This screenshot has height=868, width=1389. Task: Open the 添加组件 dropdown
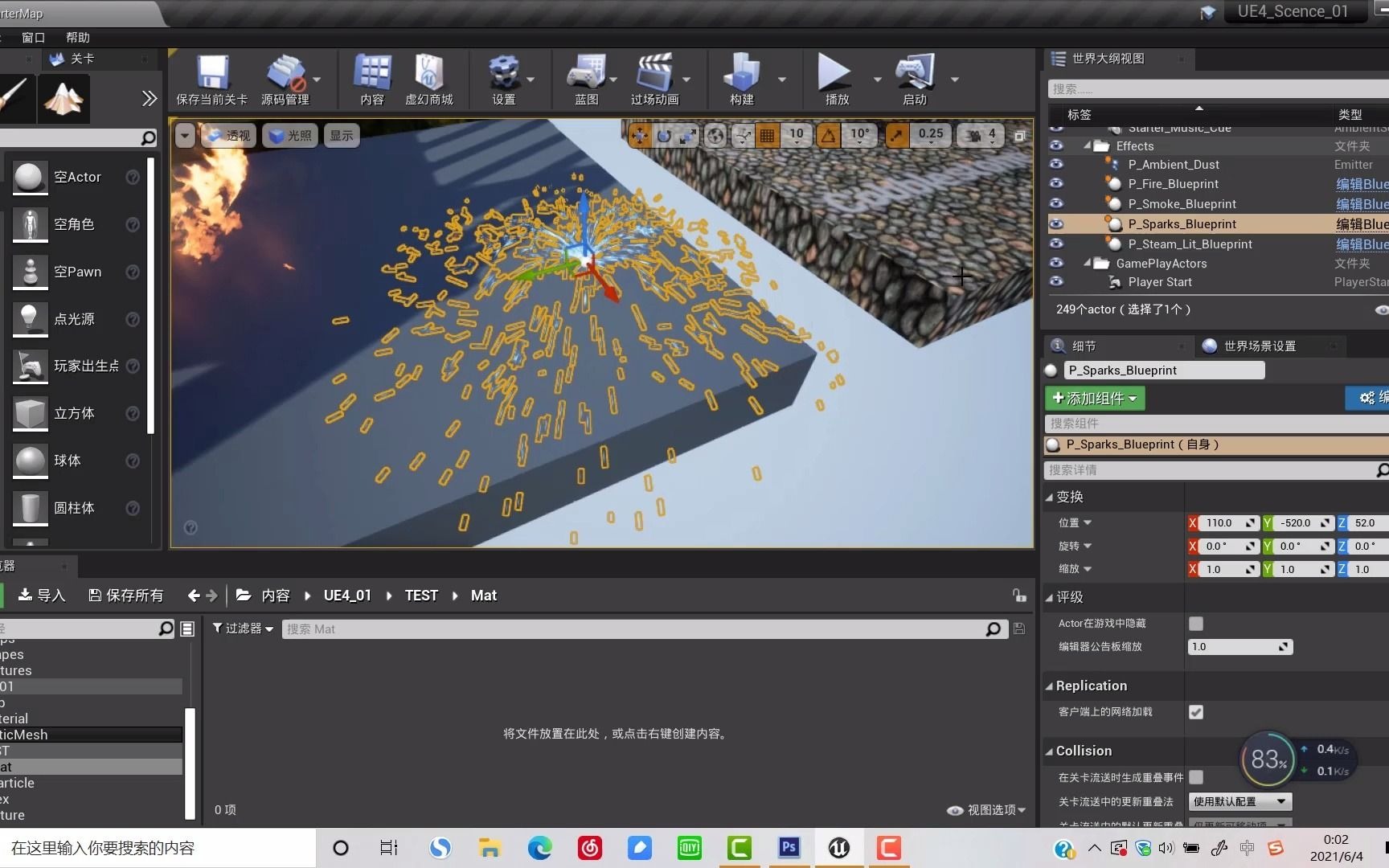click(1094, 398)
